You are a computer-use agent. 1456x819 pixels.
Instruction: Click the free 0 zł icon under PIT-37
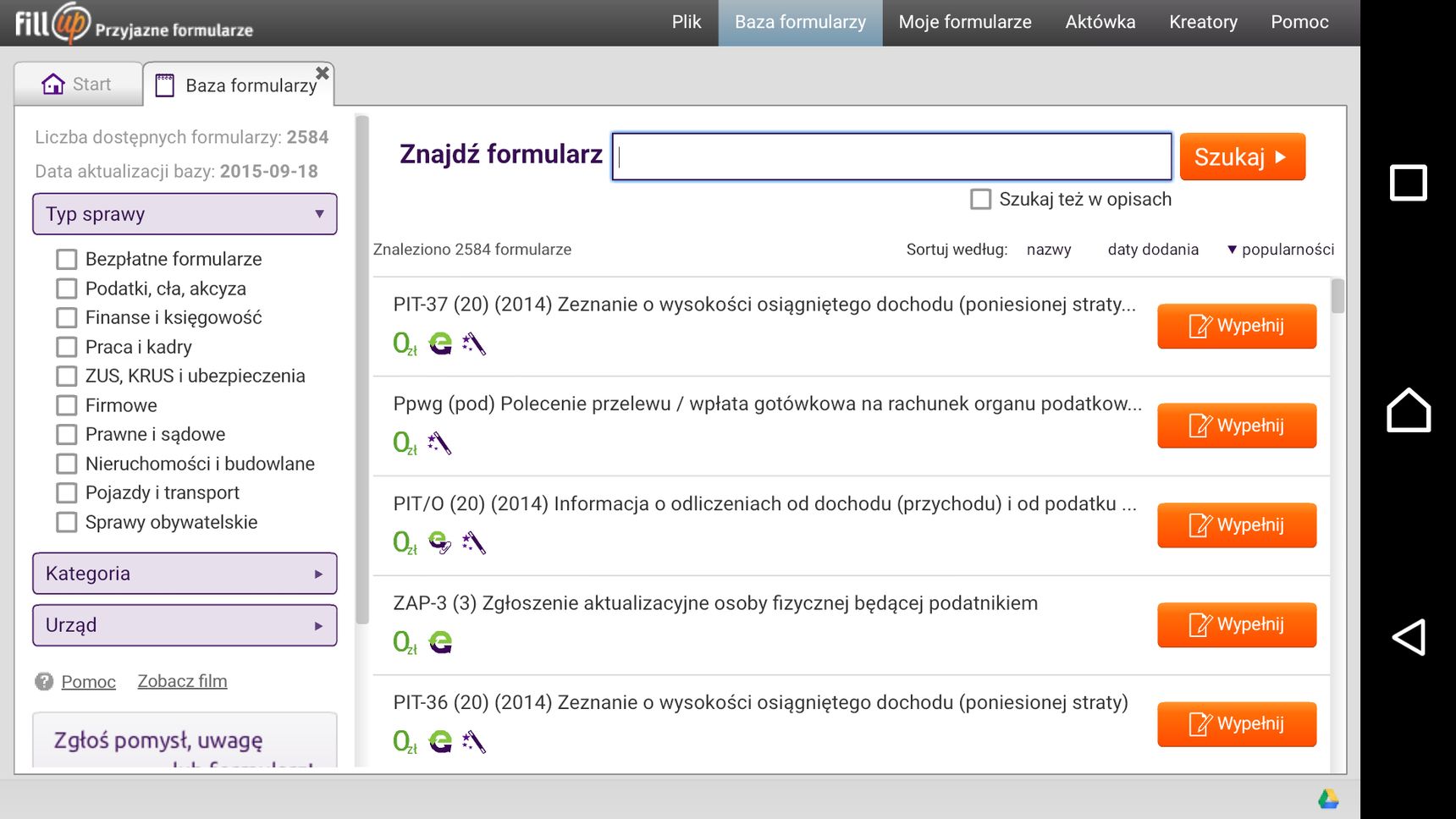(405, 343)
